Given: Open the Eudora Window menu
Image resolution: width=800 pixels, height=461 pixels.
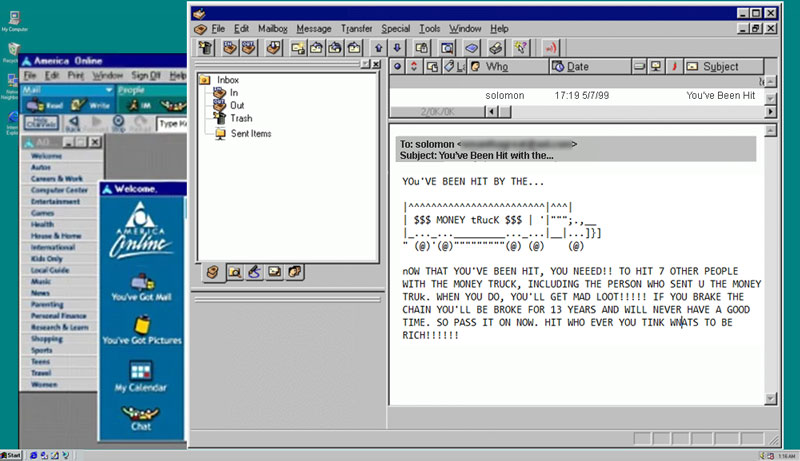Looking at the screenshot, I should pos(465,29).
